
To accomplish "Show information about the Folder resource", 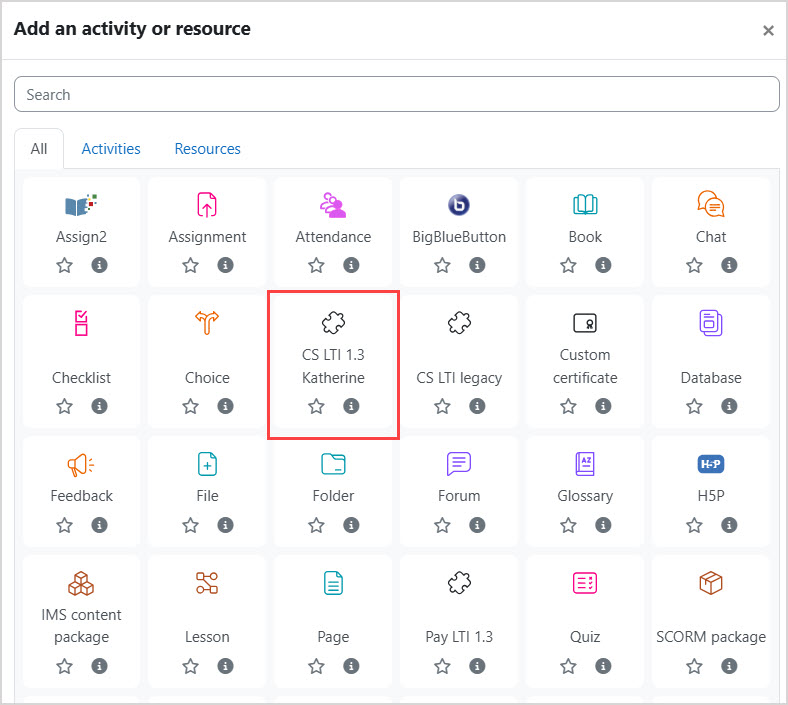I will (351, 524).
